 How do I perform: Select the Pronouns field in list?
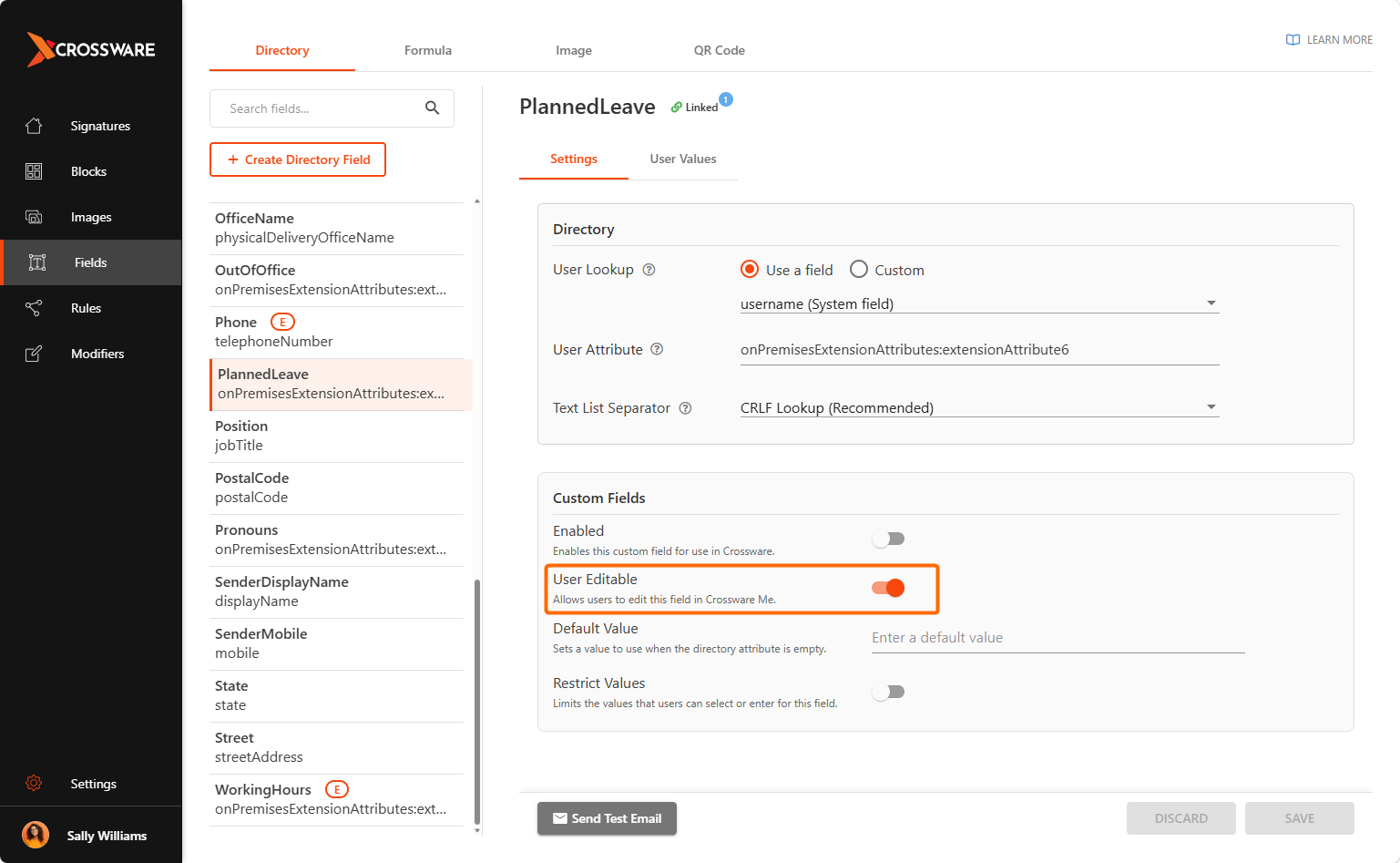point(337,539)
